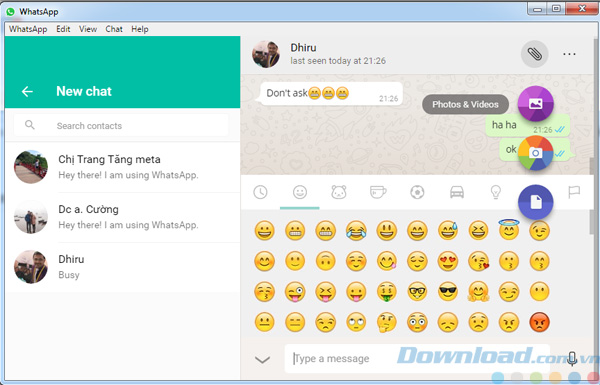Click the Photos & Videos tooltip label

pyautogui.click(x=465, y=104)
